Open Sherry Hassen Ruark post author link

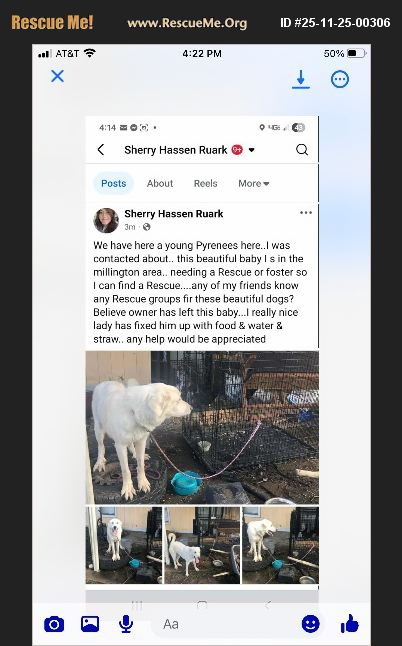pyautogui.click(x=173, y=214)
